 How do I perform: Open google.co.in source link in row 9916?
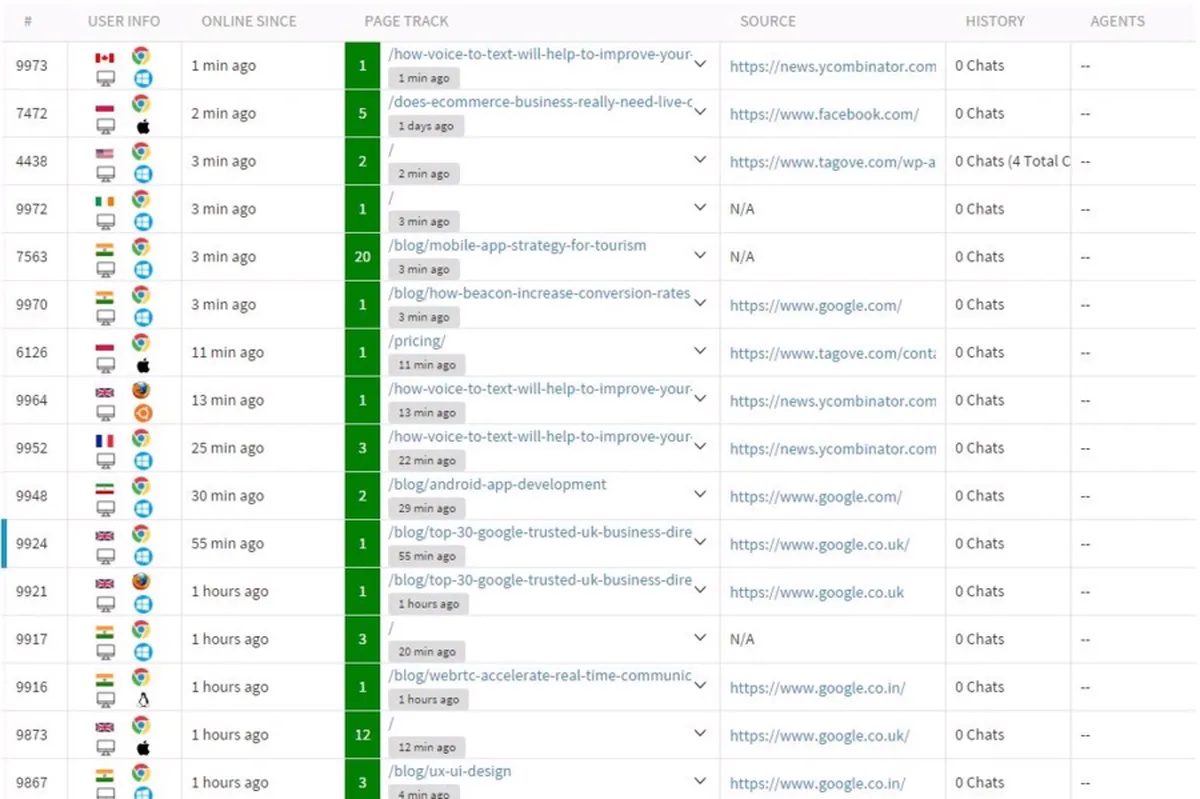[x=818, y=688]
